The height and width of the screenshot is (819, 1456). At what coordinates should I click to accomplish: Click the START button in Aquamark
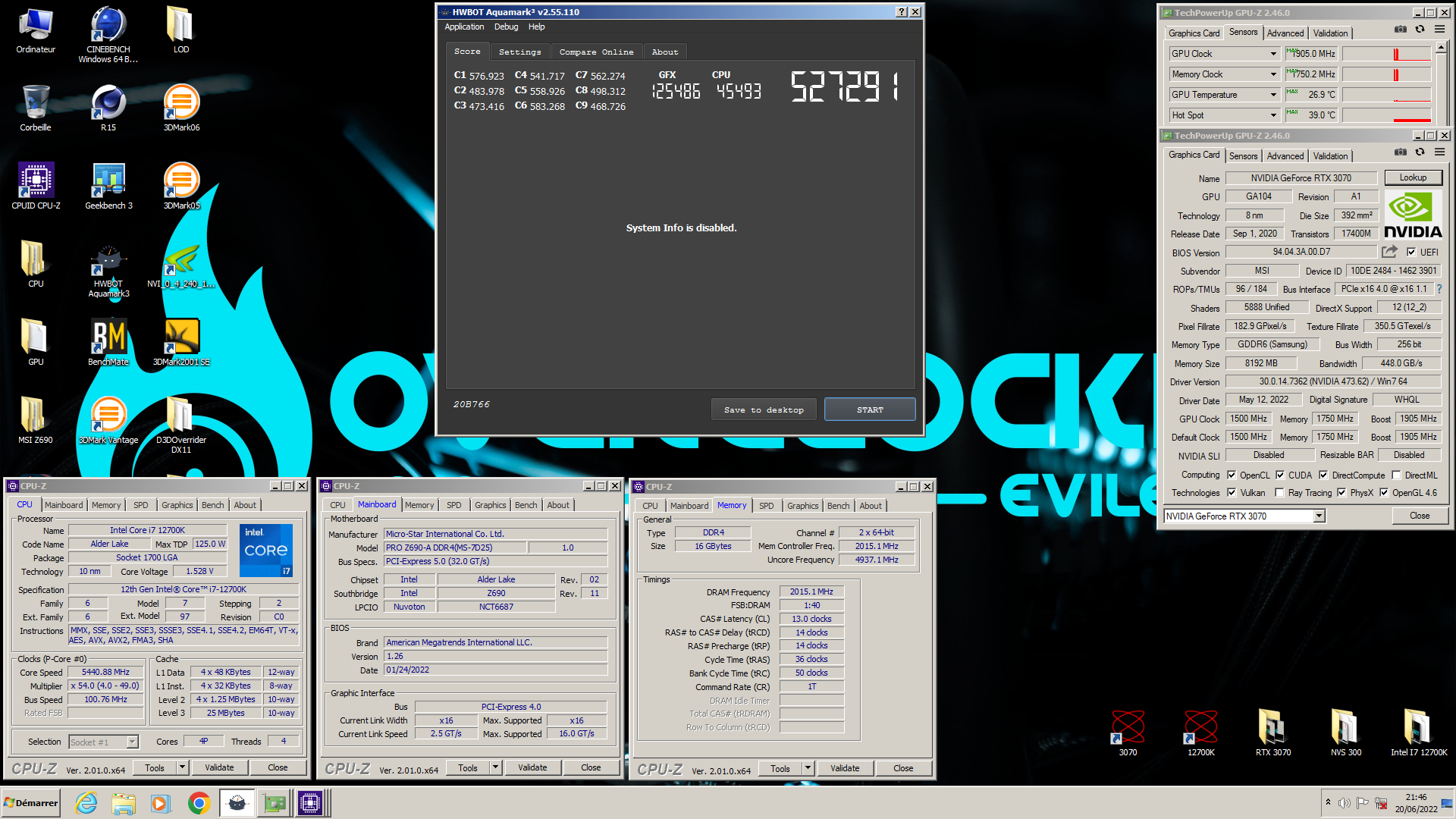[870, 409]
